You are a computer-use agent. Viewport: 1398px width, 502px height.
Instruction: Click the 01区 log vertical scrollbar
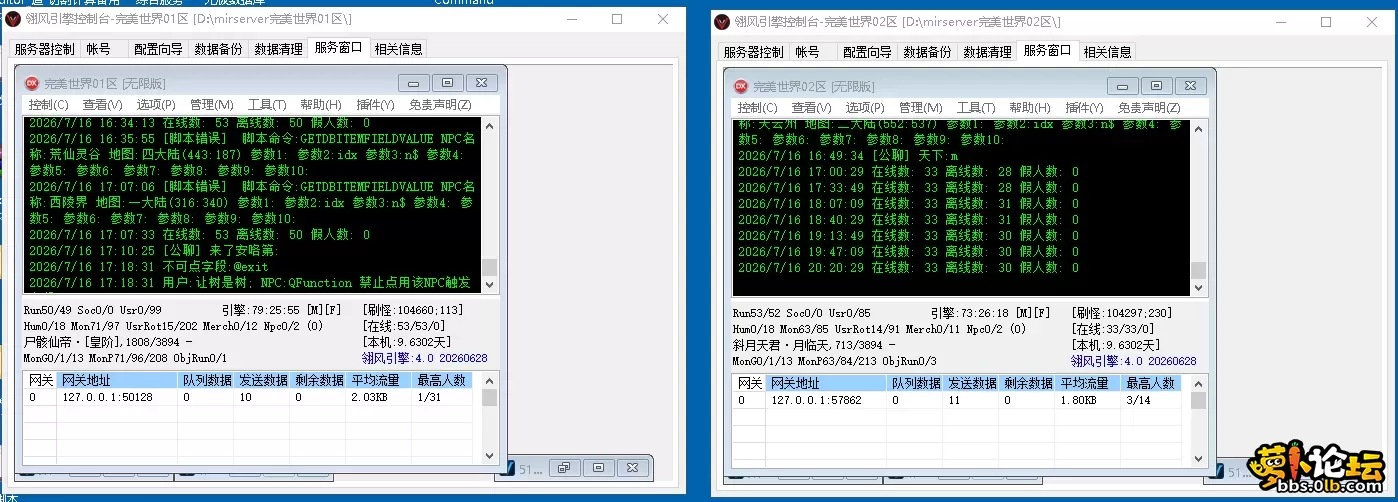click(489, 205)
